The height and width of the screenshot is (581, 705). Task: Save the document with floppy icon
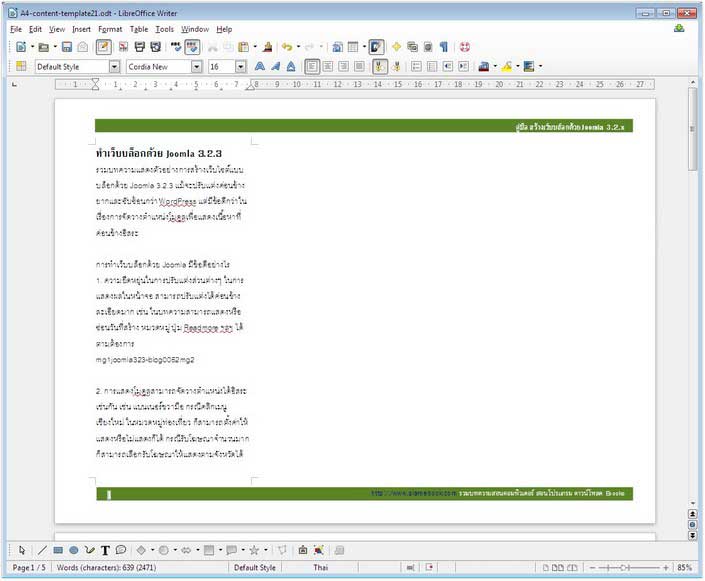coord(67,47)
